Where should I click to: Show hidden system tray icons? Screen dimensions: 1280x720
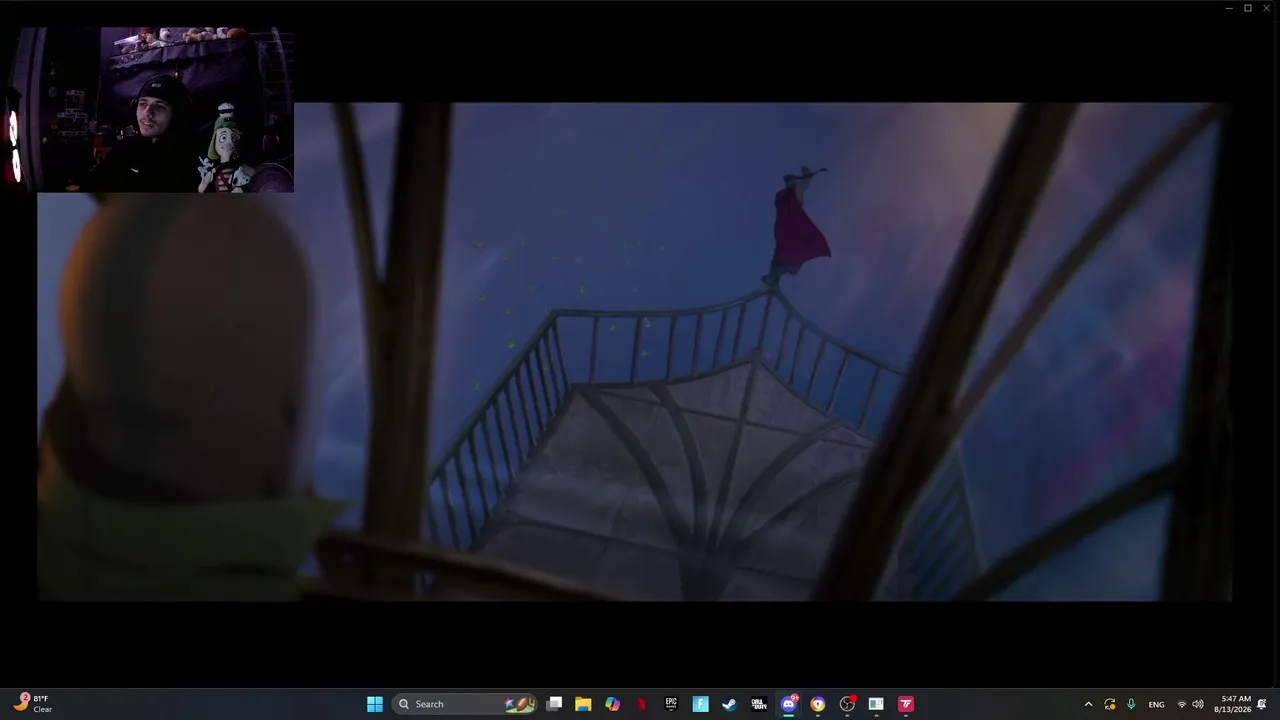(1088, 704)
